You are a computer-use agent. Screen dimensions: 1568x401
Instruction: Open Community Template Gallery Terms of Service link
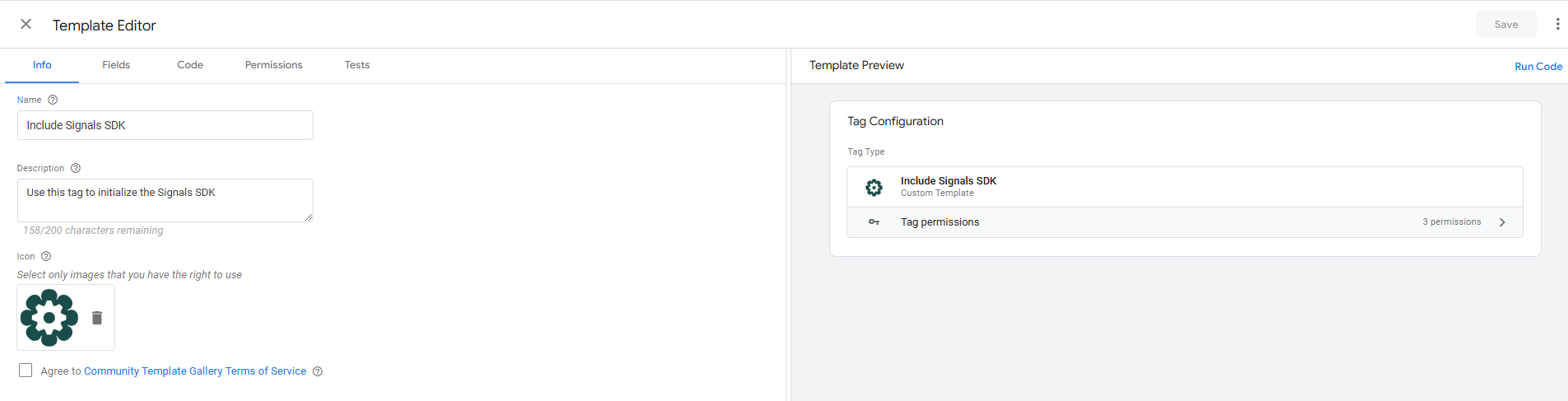(x=195, y=371)
